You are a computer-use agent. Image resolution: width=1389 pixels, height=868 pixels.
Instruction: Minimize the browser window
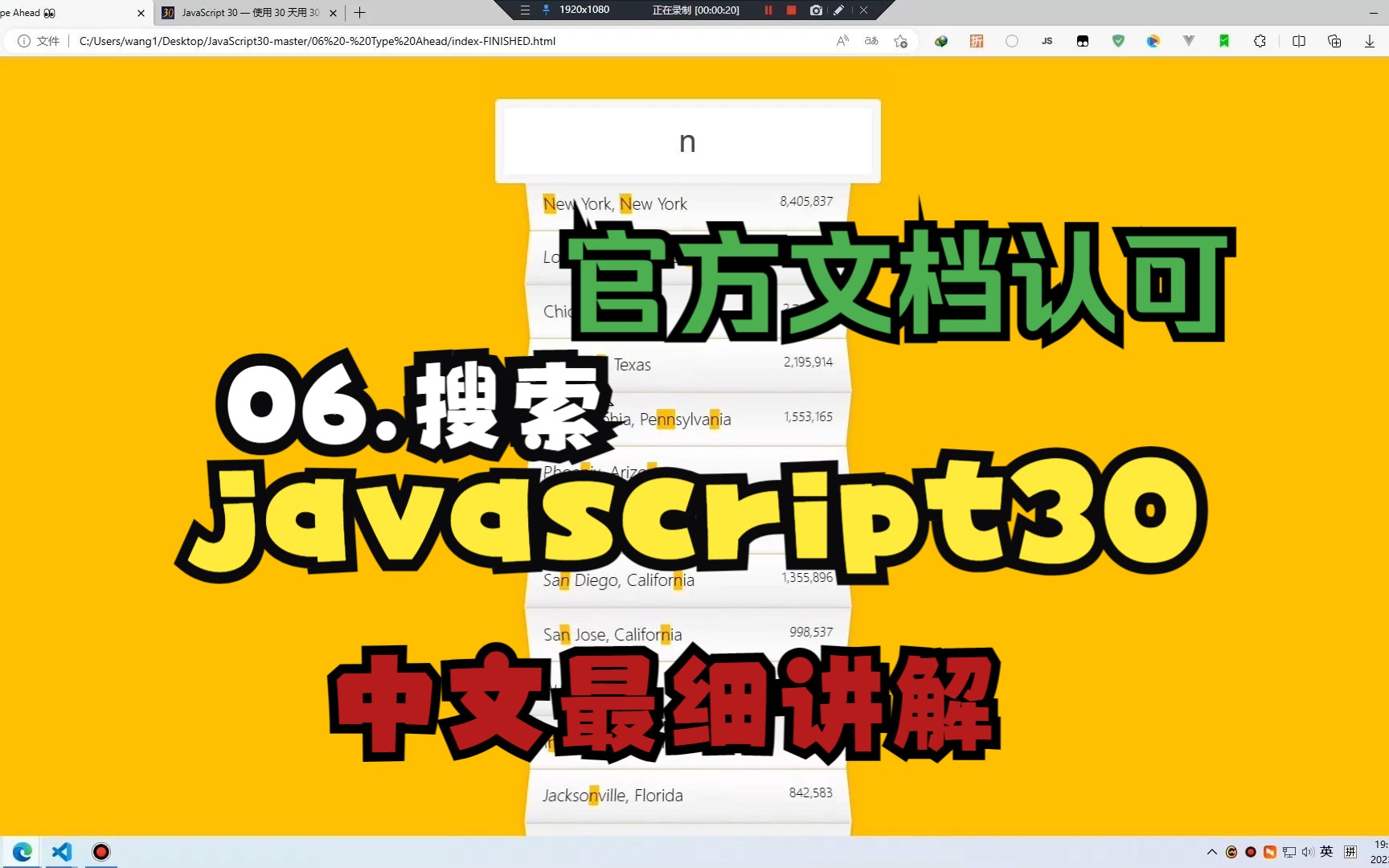[x=1373, y=13]
